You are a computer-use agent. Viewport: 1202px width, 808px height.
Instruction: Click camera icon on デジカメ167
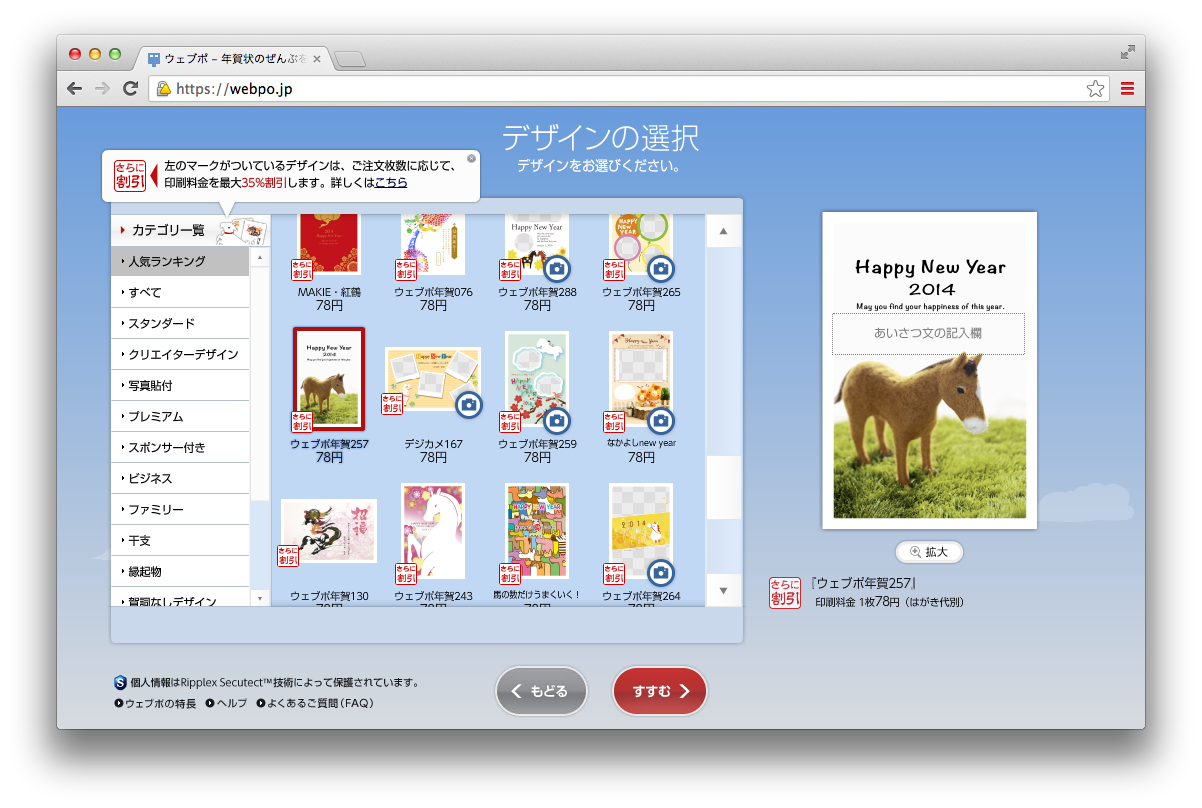coord(469,404)
